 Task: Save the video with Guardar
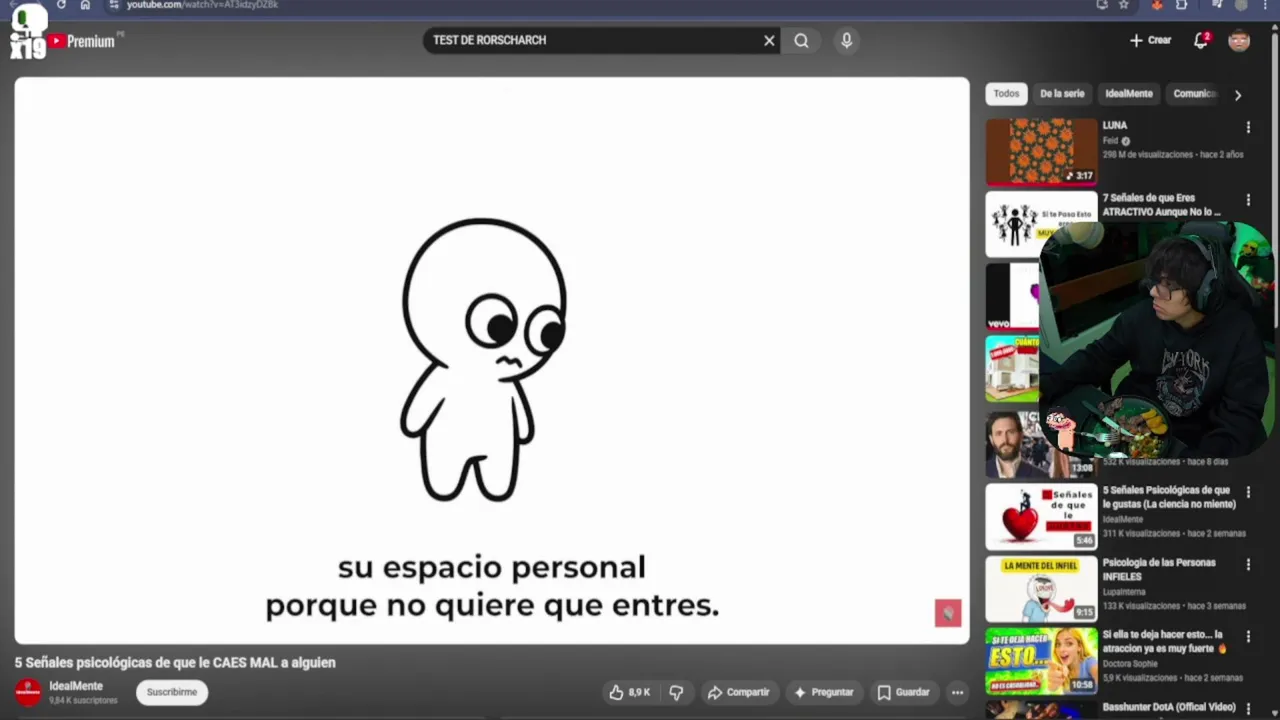(x=903, y=692)
